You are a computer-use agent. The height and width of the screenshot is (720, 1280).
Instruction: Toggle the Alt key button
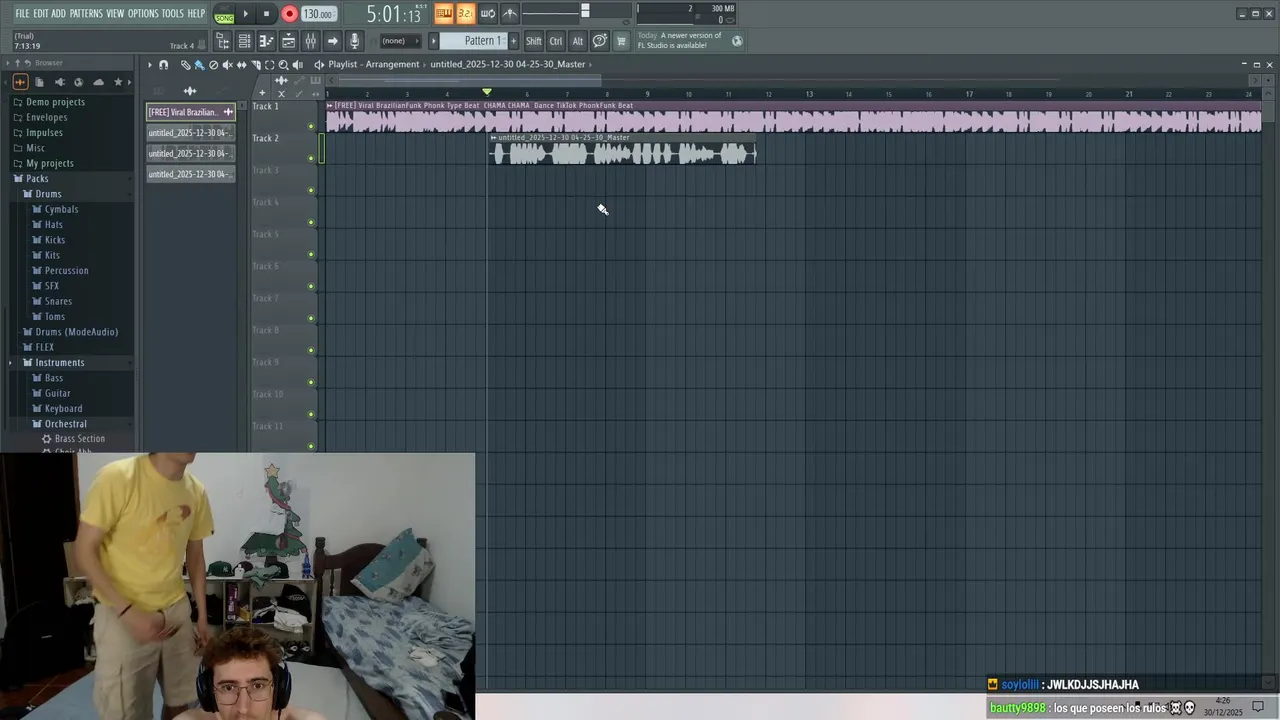point(577,41)
